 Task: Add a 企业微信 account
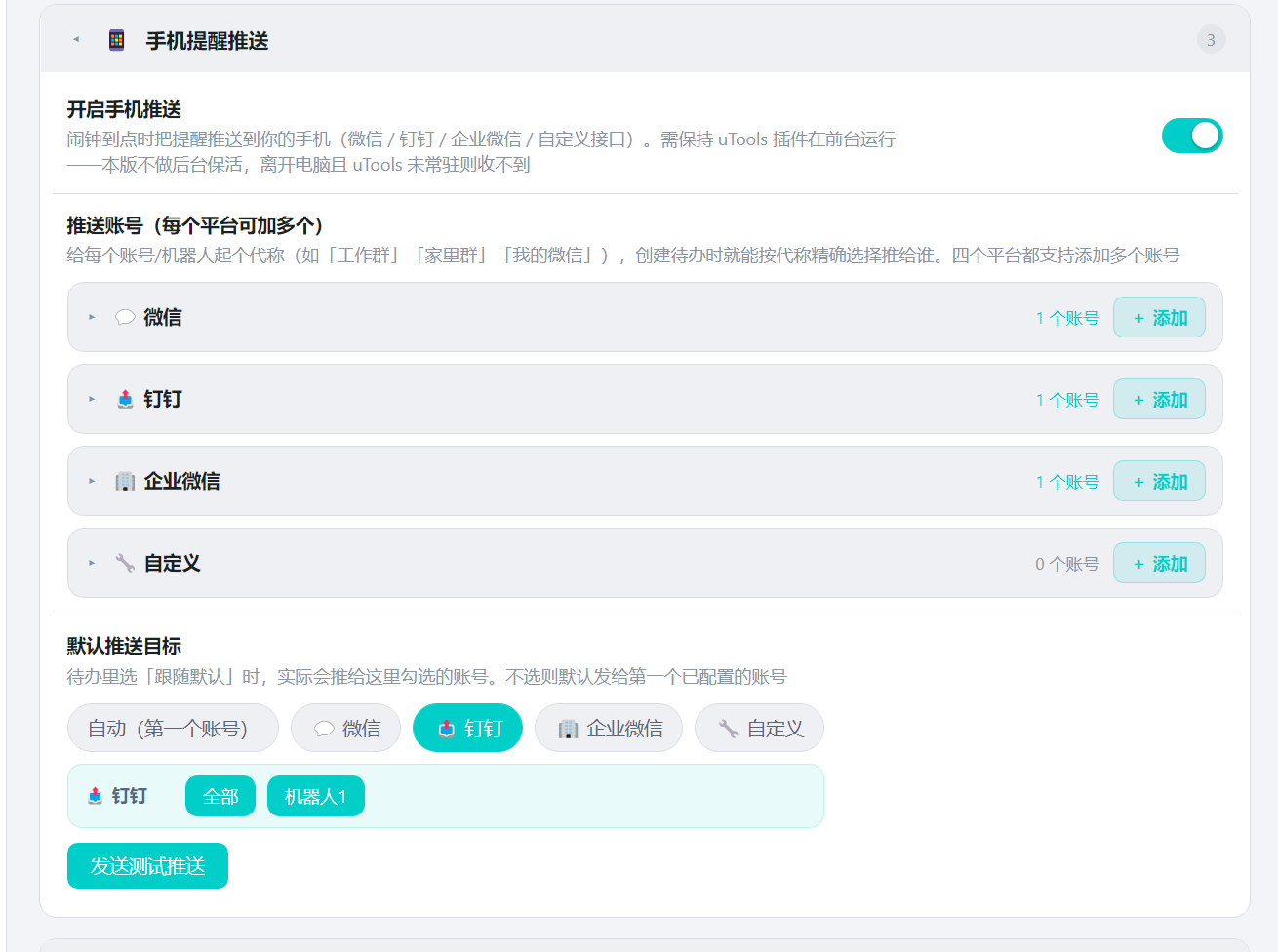click(1159, 481)
